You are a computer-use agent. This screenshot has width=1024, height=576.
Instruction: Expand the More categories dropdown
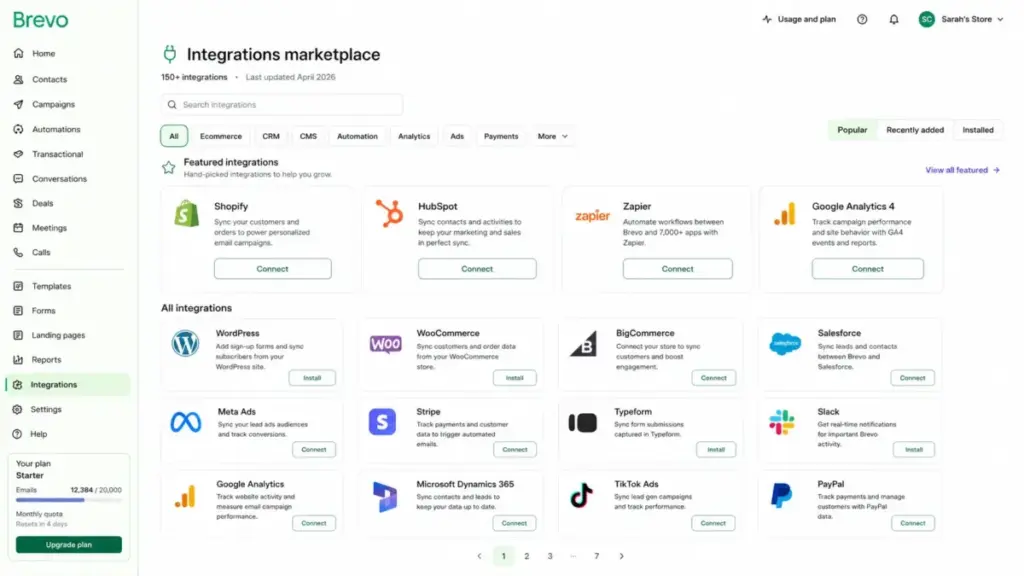(x=552, y=136)
